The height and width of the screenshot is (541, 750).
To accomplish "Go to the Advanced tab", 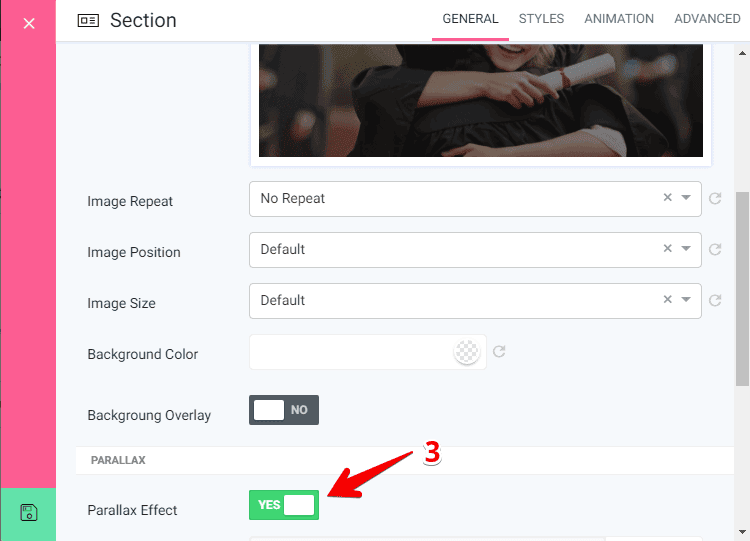I will pos(707,19).
